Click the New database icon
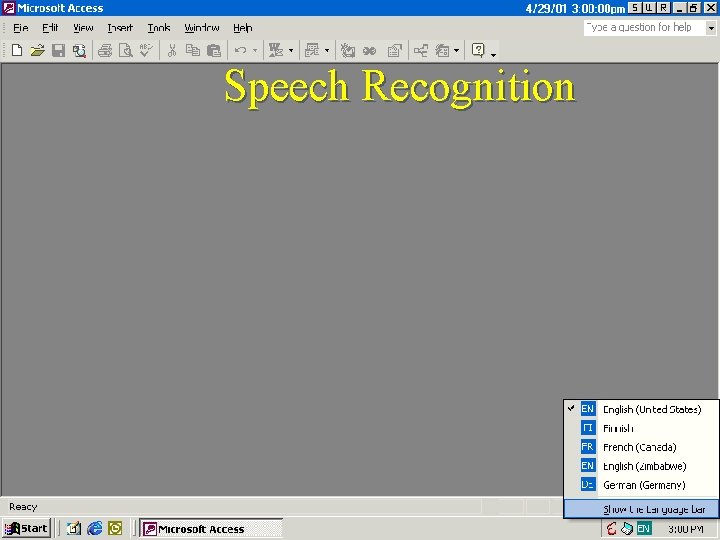The width and height of the screenshot is (720, 540). click(17, 50)
